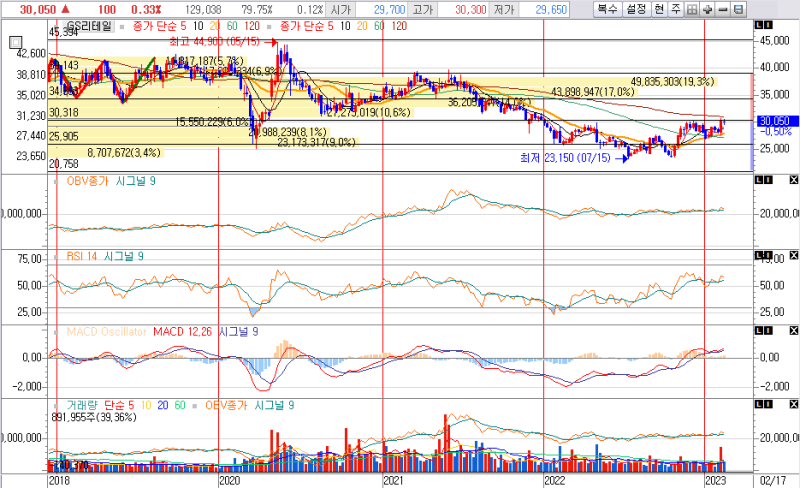Click the small square icon left of the price chart
This screenshot has height=488, width=800.
16,43
